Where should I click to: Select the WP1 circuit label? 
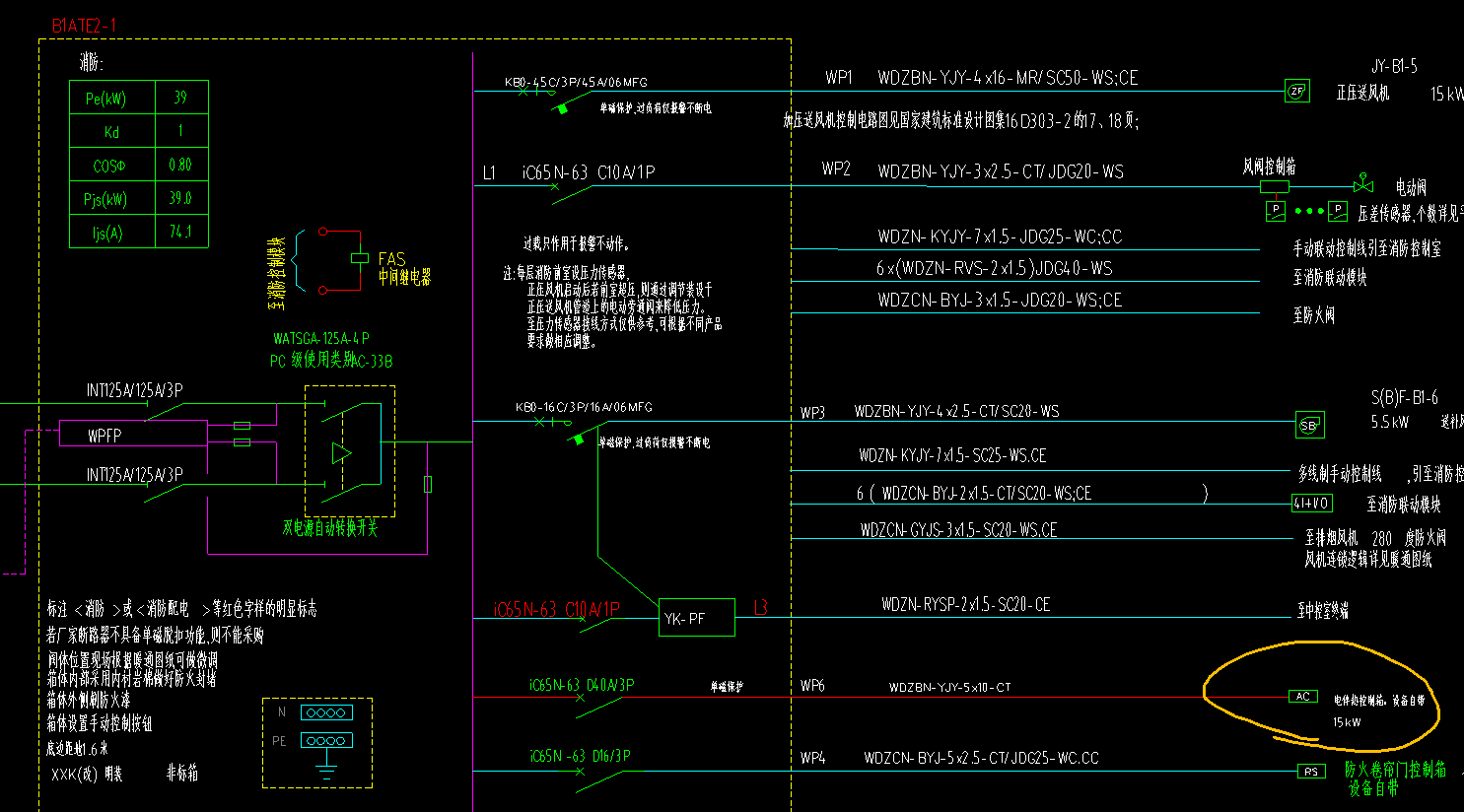pos(839,77)
